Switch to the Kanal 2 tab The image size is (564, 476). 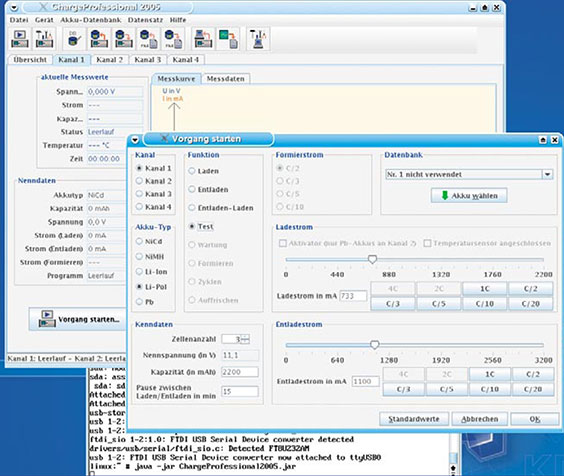pos(109,60)
